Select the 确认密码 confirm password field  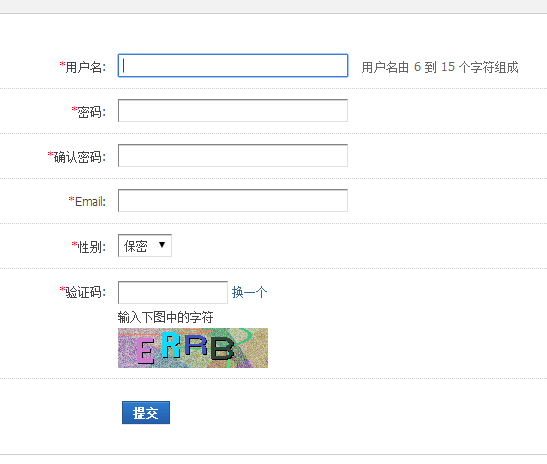click(233, 156)
